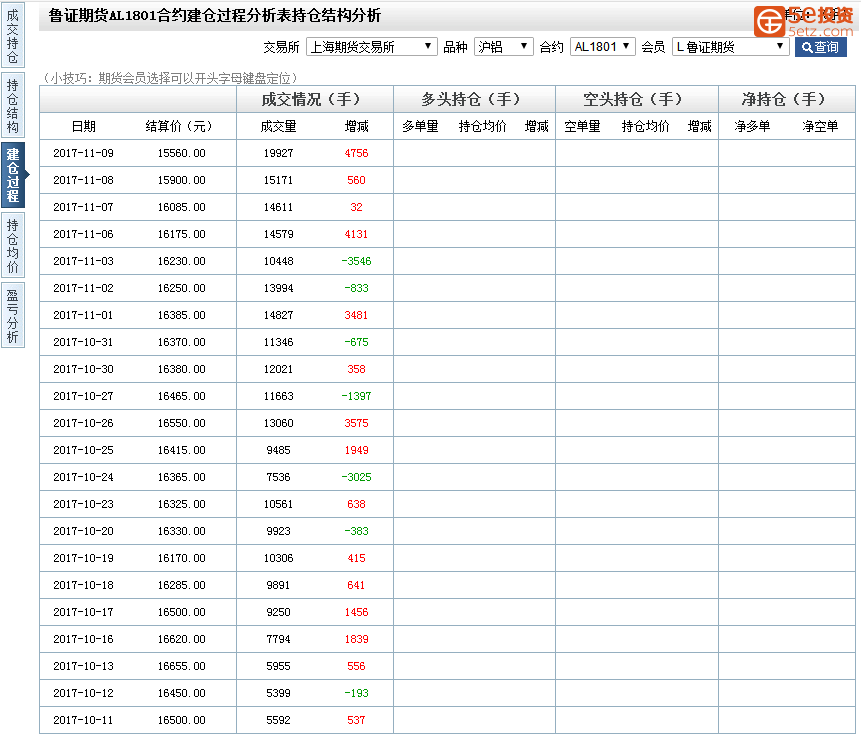Click volume value 9250
This screenshot has width=861, height=734.
pos(278,612)
